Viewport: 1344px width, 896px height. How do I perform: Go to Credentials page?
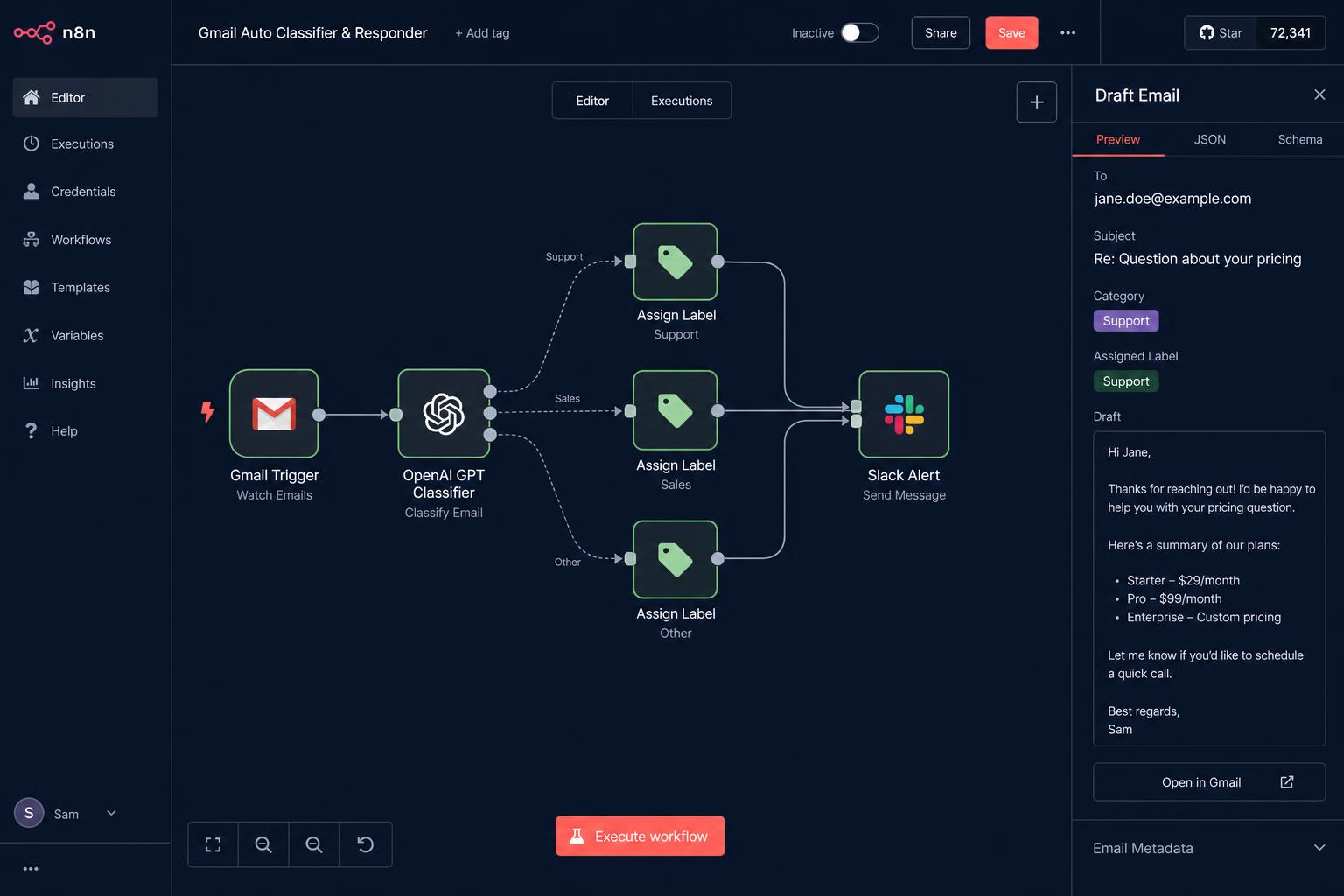coord(85,192)
